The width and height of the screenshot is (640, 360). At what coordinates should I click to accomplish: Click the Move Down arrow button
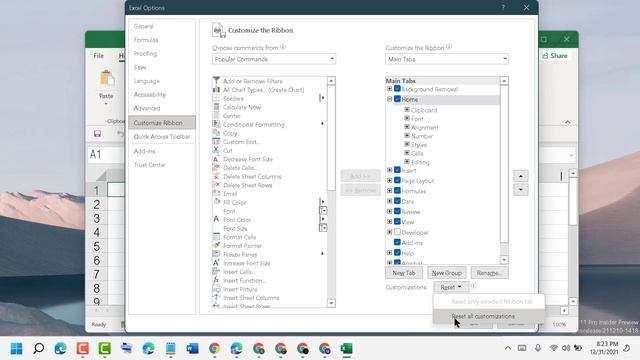click(520, 189)
